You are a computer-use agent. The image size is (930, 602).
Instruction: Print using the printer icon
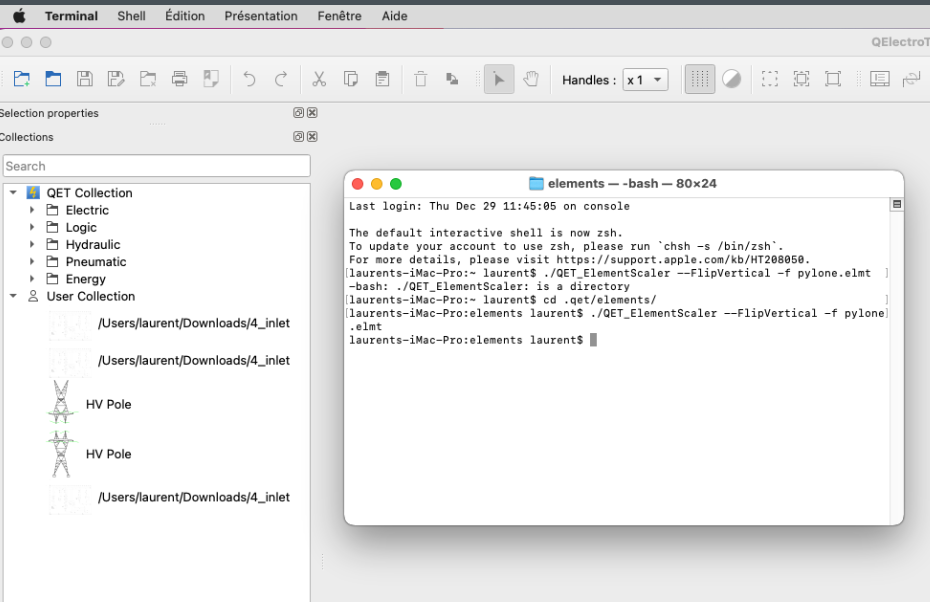pyautogui.click(x=179, y=79)
